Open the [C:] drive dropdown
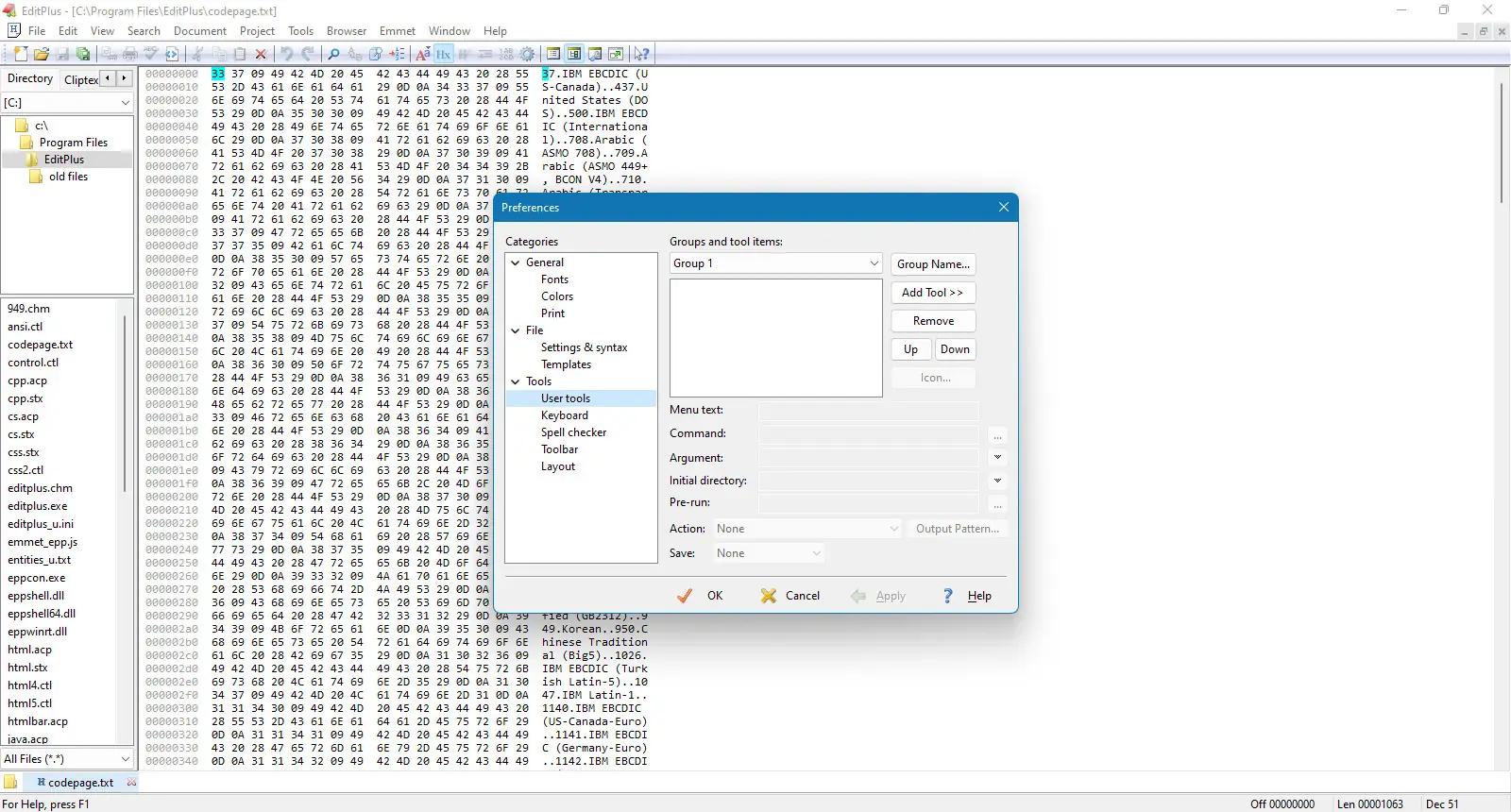 point(125,103)
